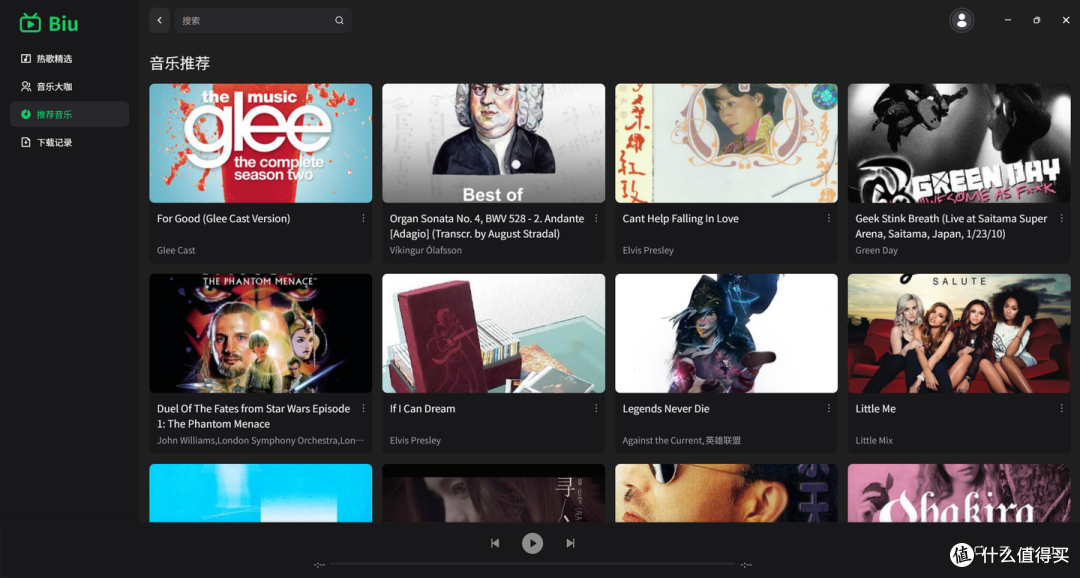Open more options for If I Can Dream
Viewport: 1080px width, 578px height.
(596, 409)
